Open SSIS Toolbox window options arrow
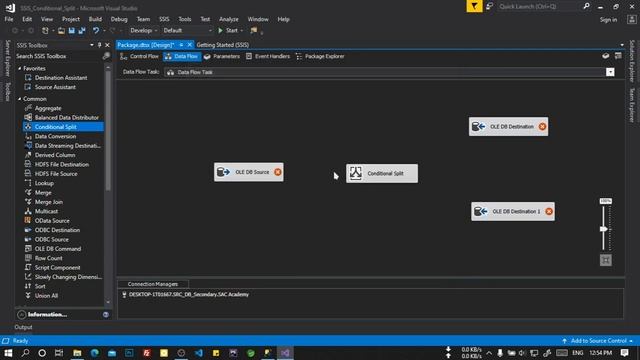The image size is (640, 360). tap(92, 45)
